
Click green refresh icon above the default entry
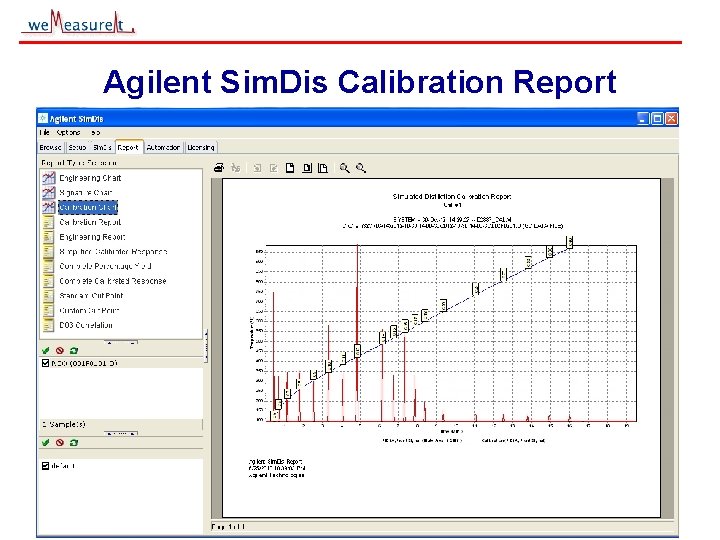tap(73, 443)
